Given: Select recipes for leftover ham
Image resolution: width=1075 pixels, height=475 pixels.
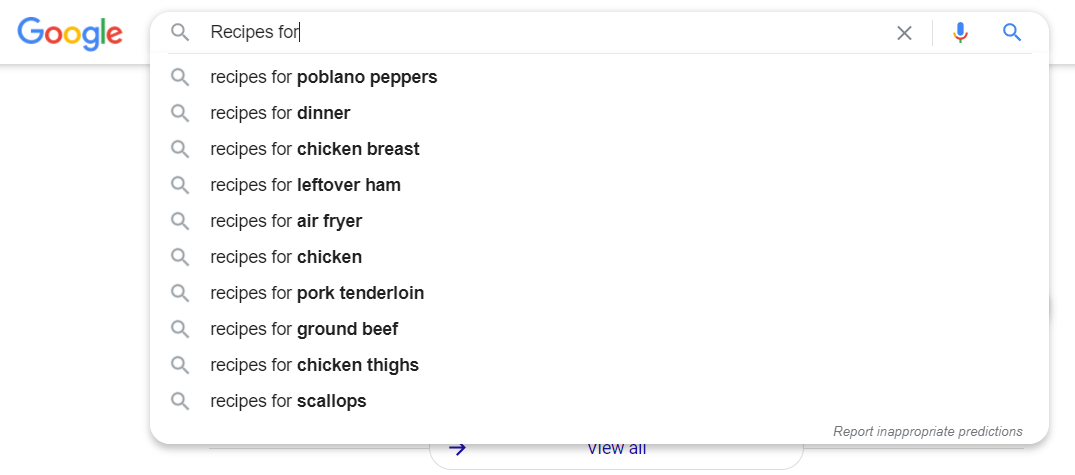Looking at the screenshot, I should pyautogui.click(x=599, y=185).
